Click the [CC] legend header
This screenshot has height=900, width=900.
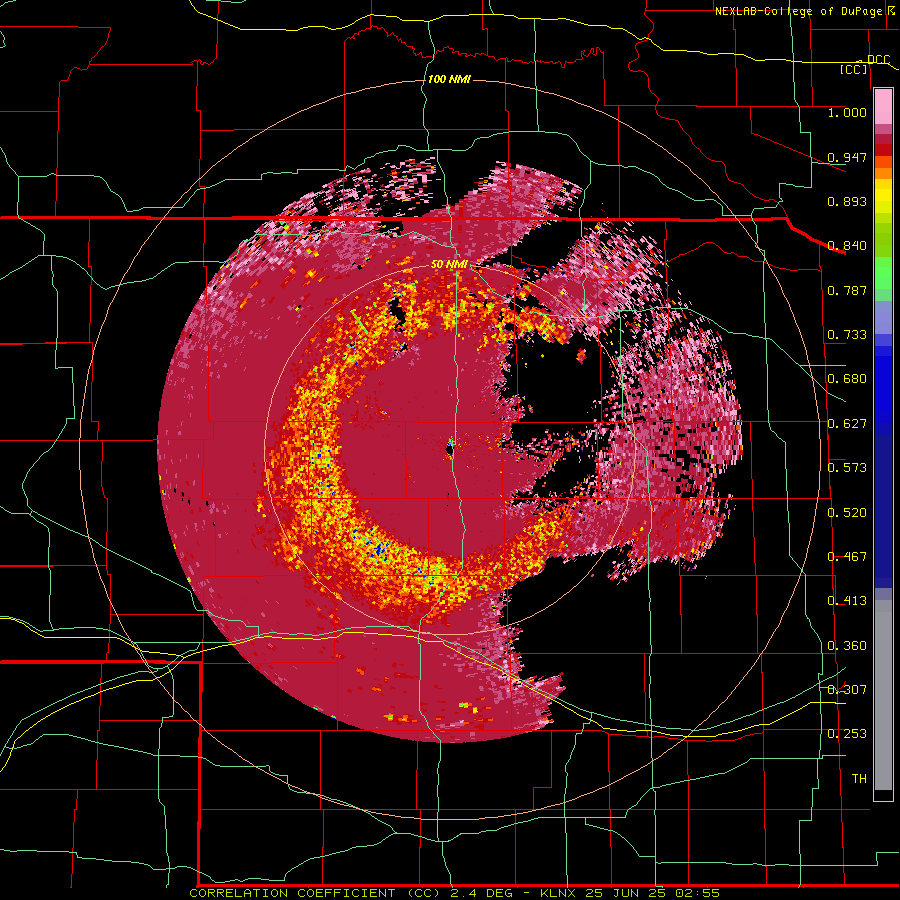click(854, 69)
